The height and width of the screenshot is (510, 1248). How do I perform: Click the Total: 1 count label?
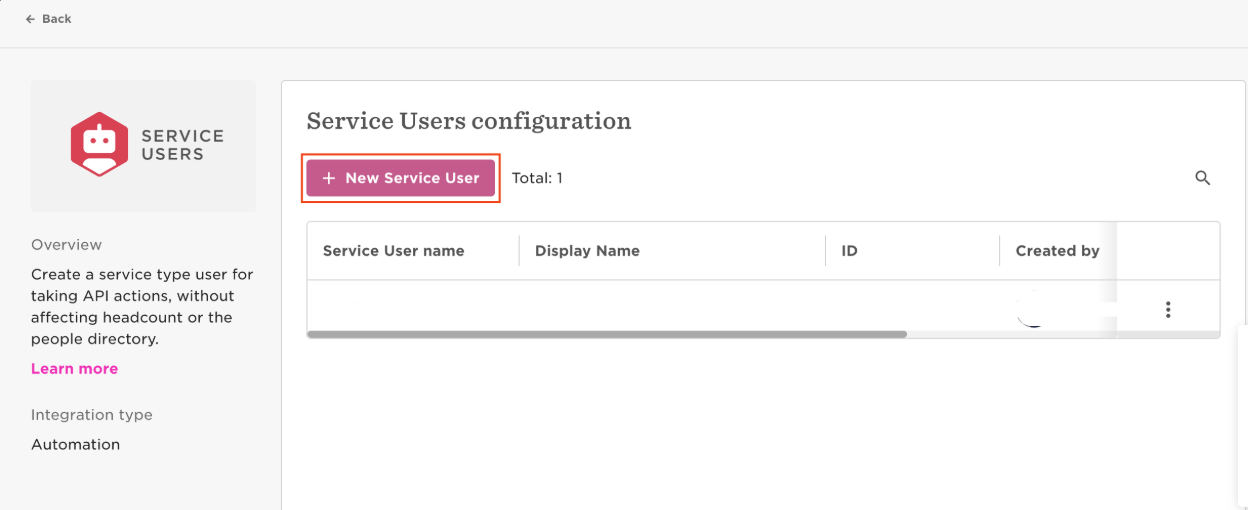point(537,178)
